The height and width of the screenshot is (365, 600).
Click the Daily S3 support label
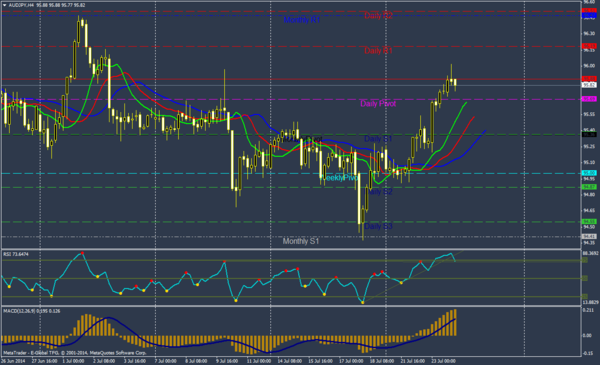(378, 226)
